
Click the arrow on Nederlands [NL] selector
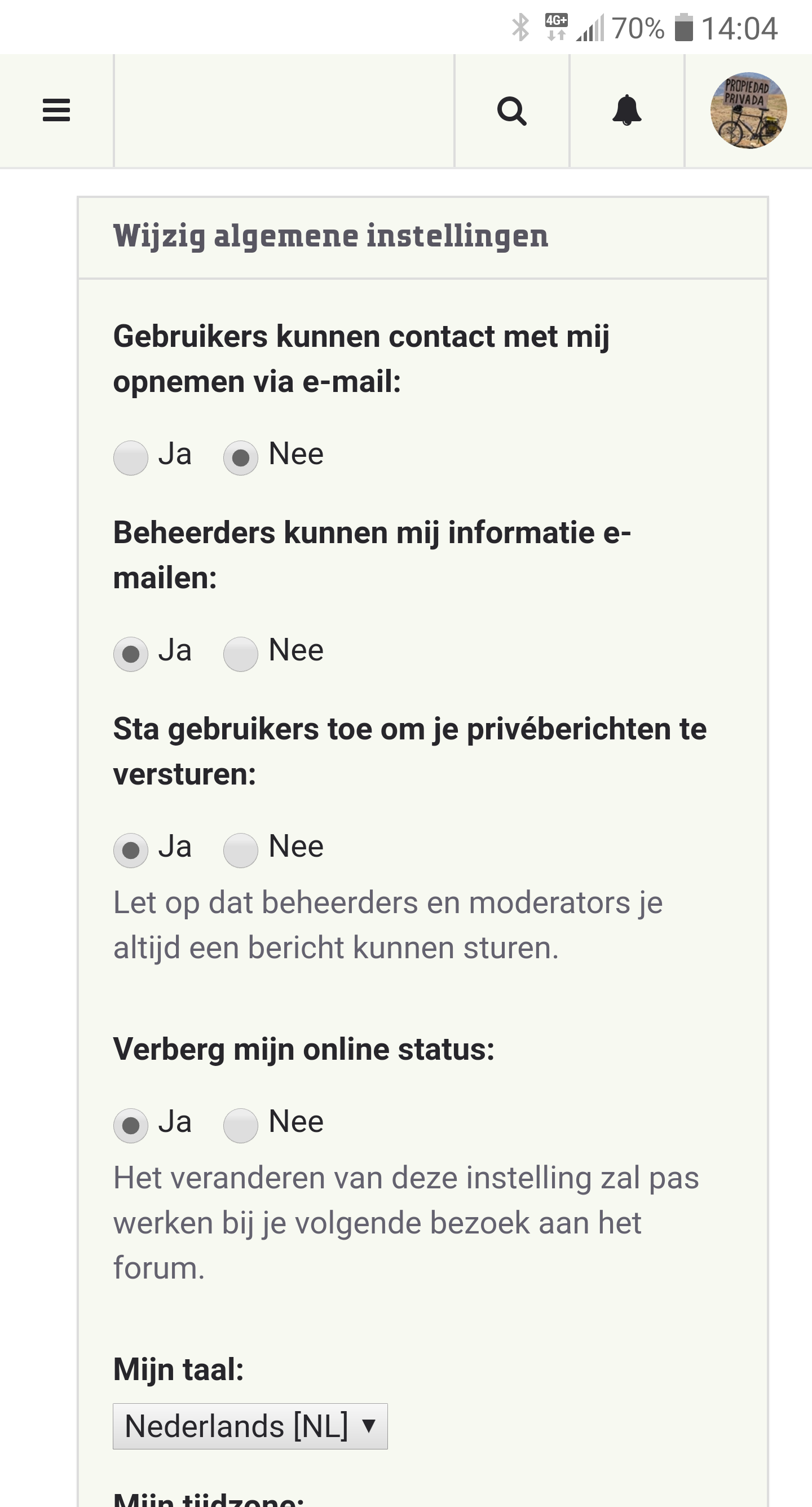click(x=369, y=1425)
